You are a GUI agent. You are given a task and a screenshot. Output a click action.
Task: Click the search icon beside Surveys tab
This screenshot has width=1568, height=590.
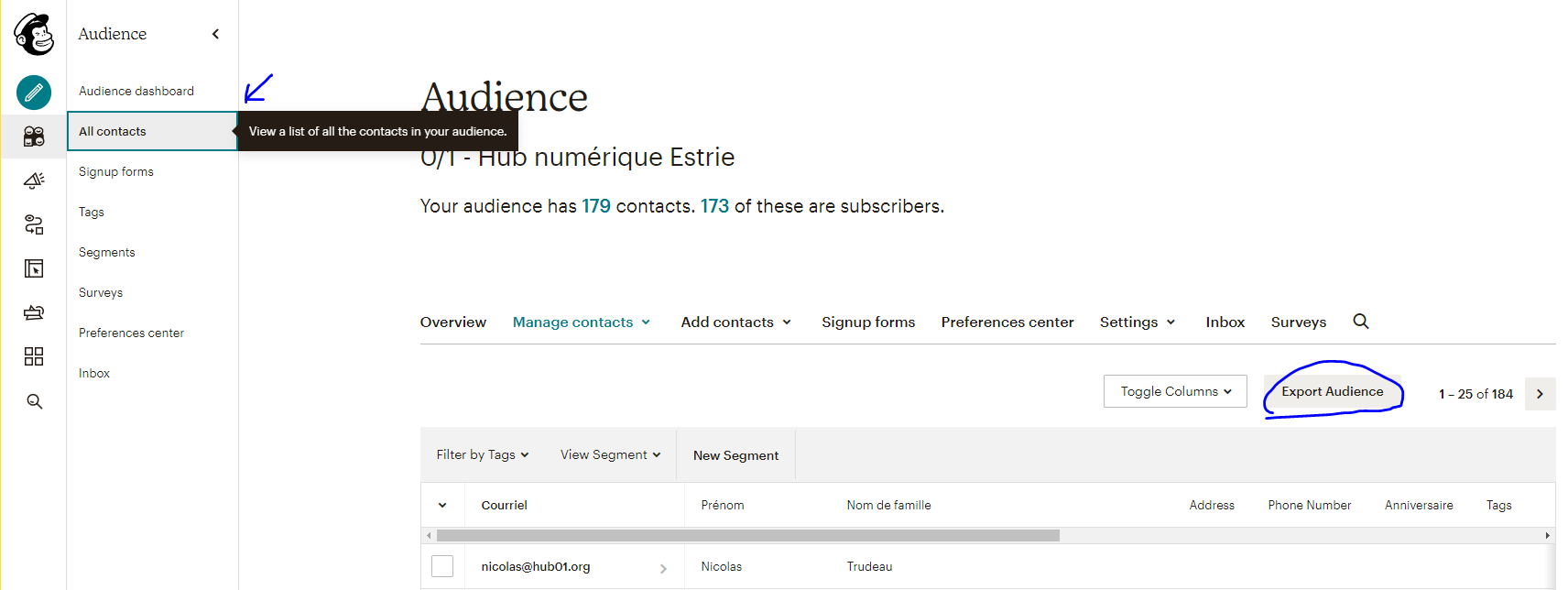(1361, 322)
